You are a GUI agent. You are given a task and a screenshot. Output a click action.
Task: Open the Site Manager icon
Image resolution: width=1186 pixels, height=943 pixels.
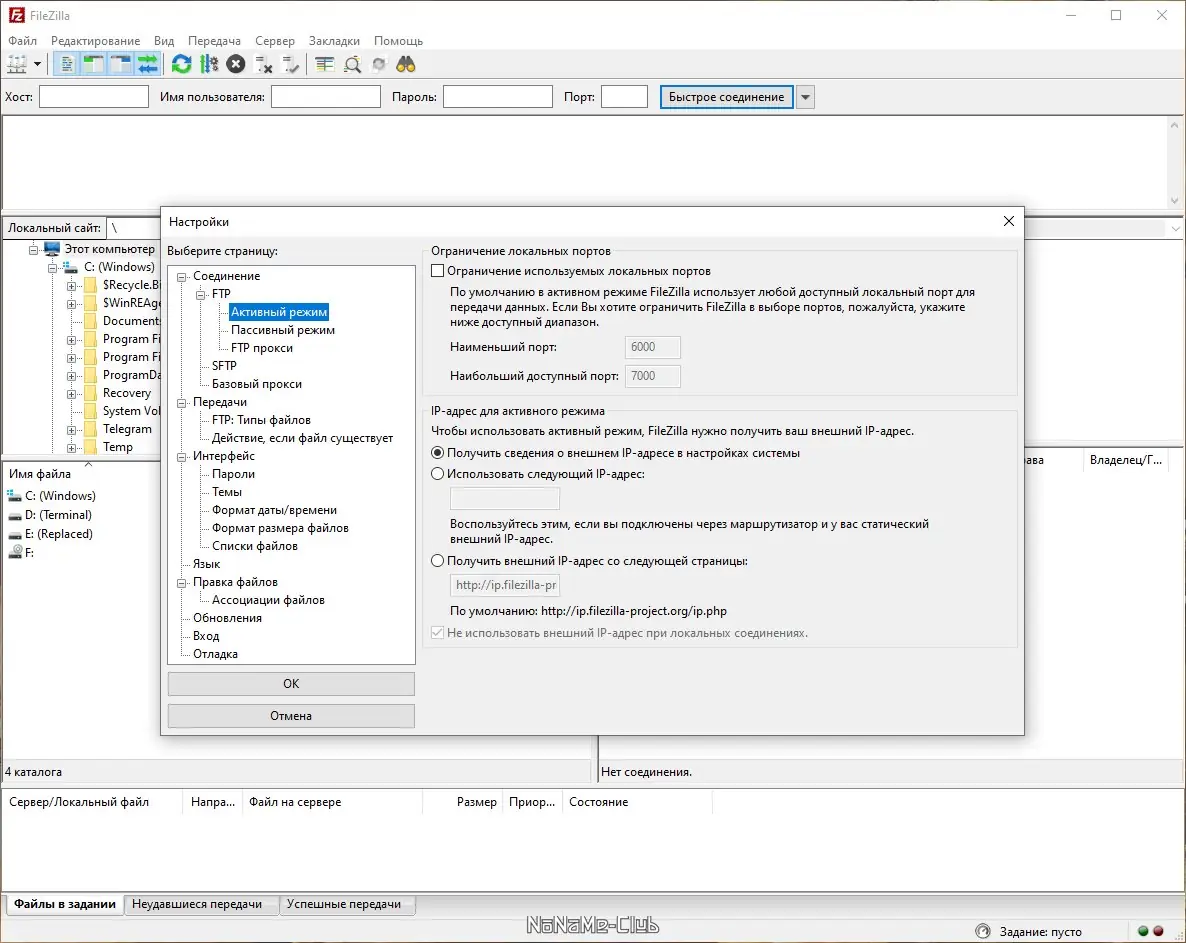(x=17, y=64)
